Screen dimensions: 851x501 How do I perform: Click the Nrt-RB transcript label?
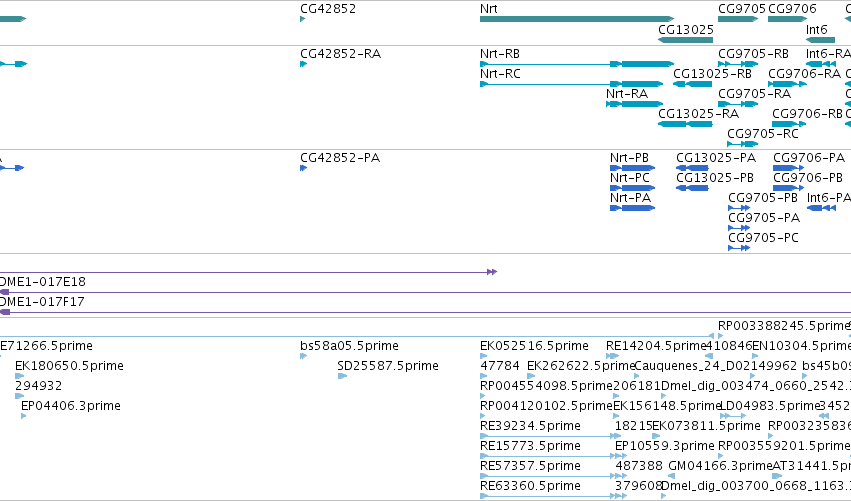pyautogui.click(x=499, y=54)
